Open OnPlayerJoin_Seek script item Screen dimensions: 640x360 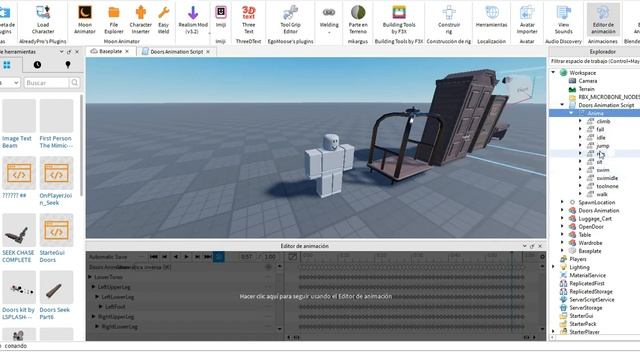pyautogui.click(x=56, y=182)
